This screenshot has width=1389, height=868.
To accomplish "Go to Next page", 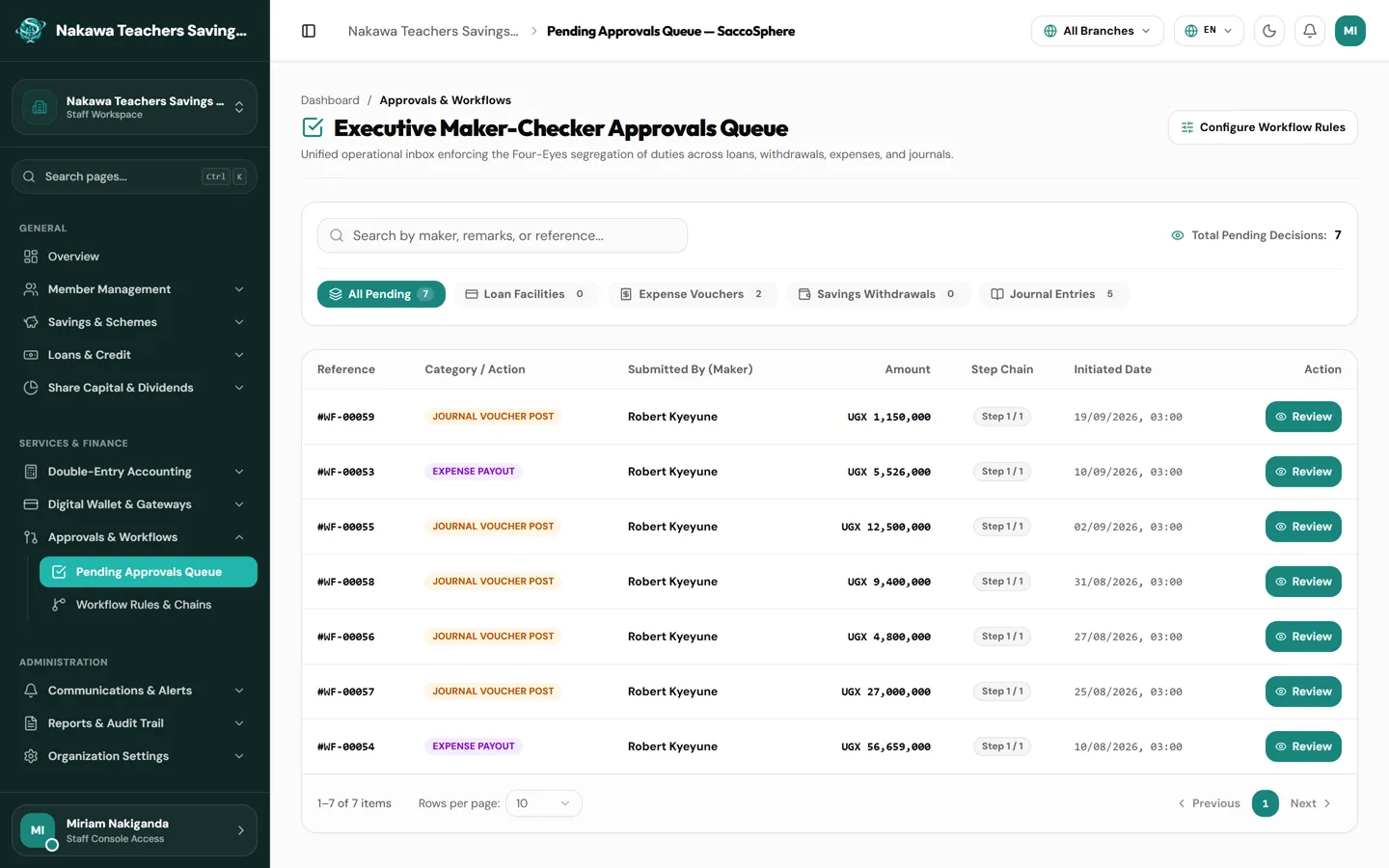I will point(1311,803).
